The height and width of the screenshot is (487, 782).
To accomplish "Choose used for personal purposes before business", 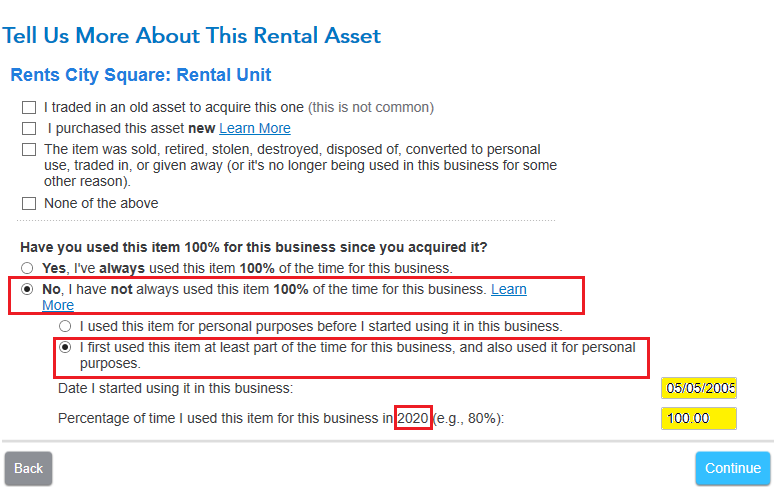I will 66,326.
